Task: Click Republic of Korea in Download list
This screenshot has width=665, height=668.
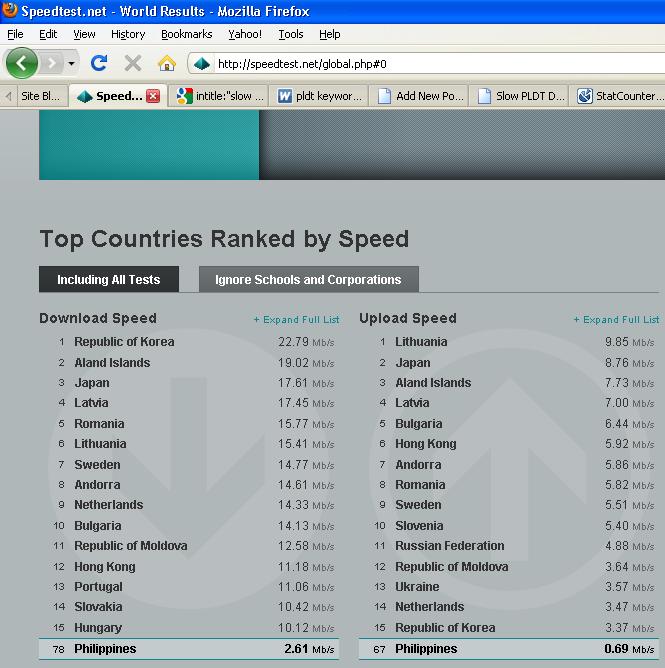Action: coord(124,342)
